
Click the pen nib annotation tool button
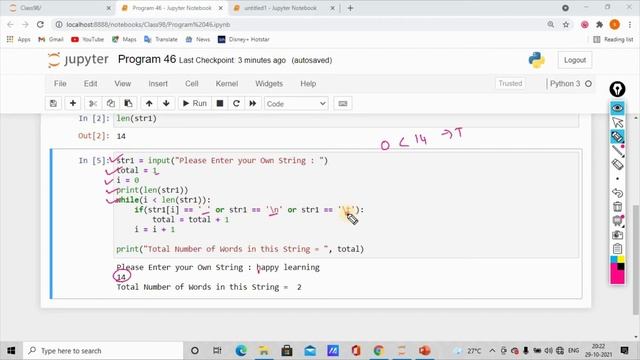tap(617, 89)
